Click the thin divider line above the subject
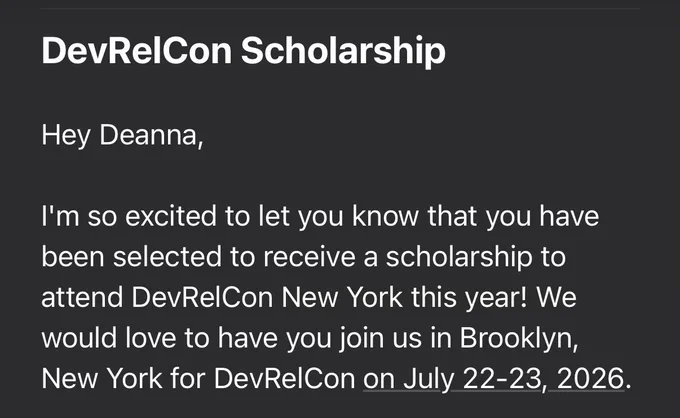Viewport: 680px width, 418px height. [340, 8]
